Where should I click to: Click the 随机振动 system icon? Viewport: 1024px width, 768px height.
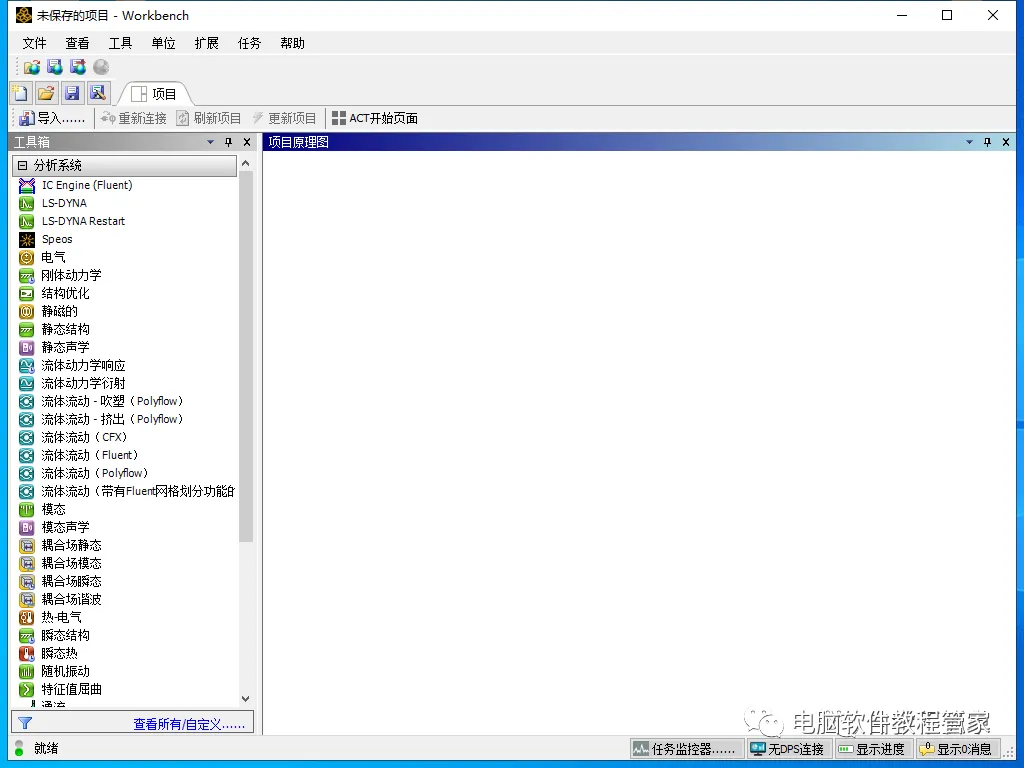27,671
